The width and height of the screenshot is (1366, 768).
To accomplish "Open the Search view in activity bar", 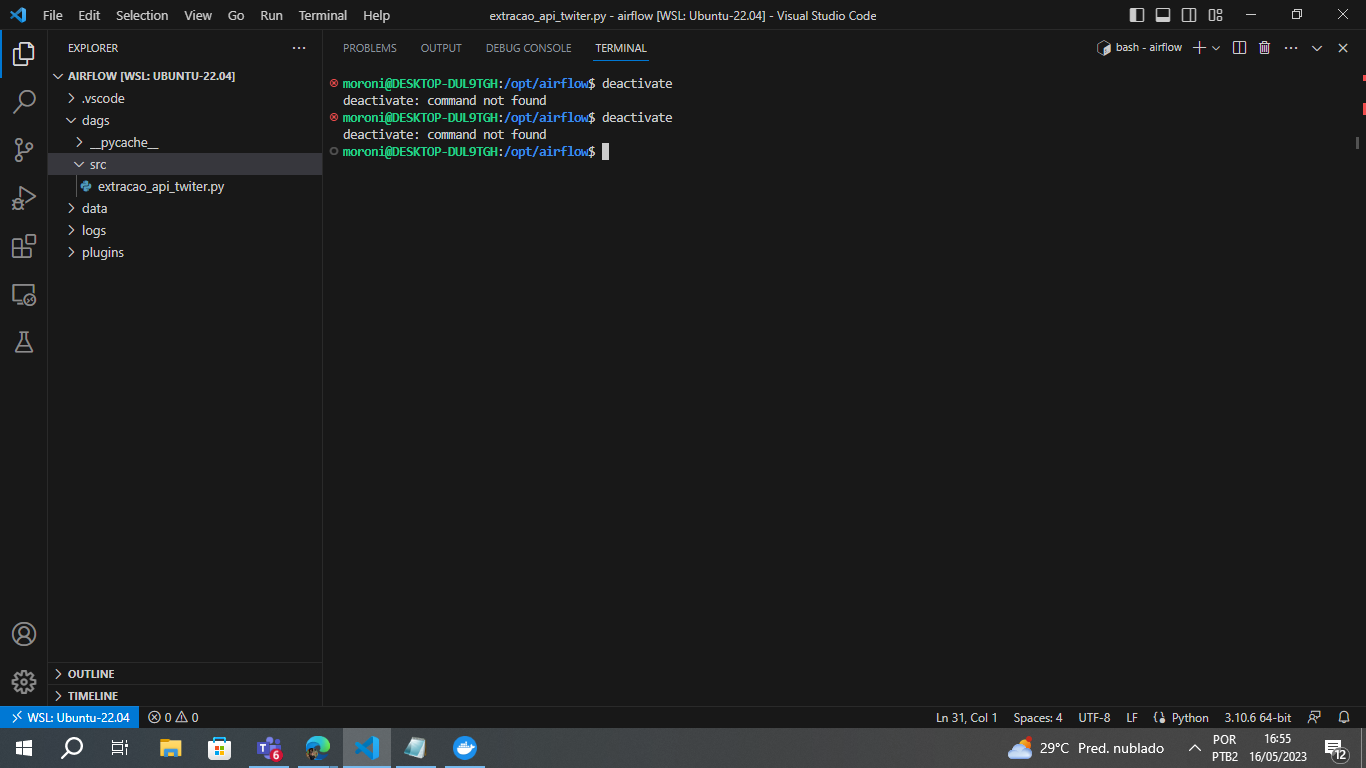I will click(24, 102).
